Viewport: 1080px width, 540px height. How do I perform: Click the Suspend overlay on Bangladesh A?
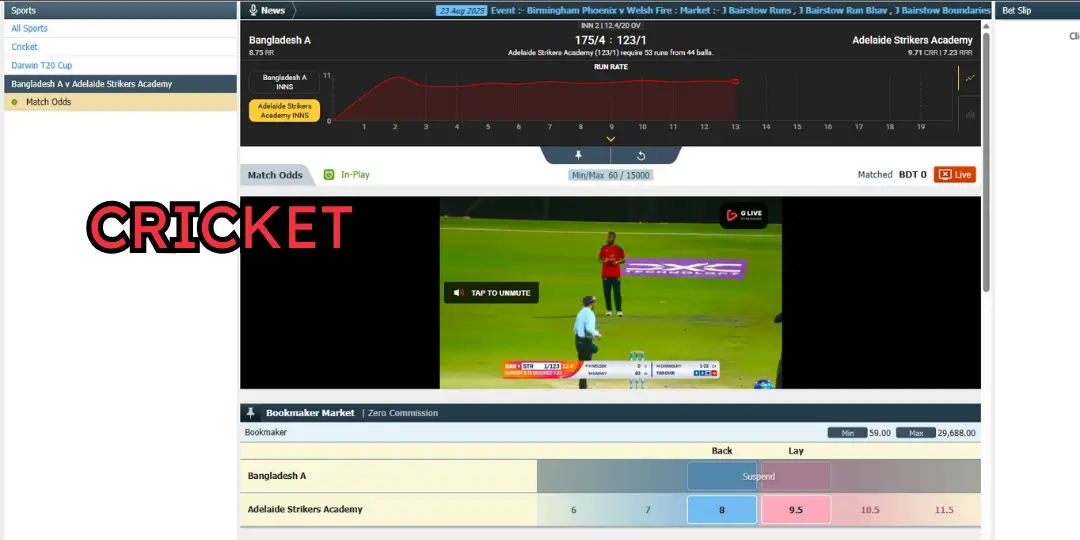click(758, 476)
